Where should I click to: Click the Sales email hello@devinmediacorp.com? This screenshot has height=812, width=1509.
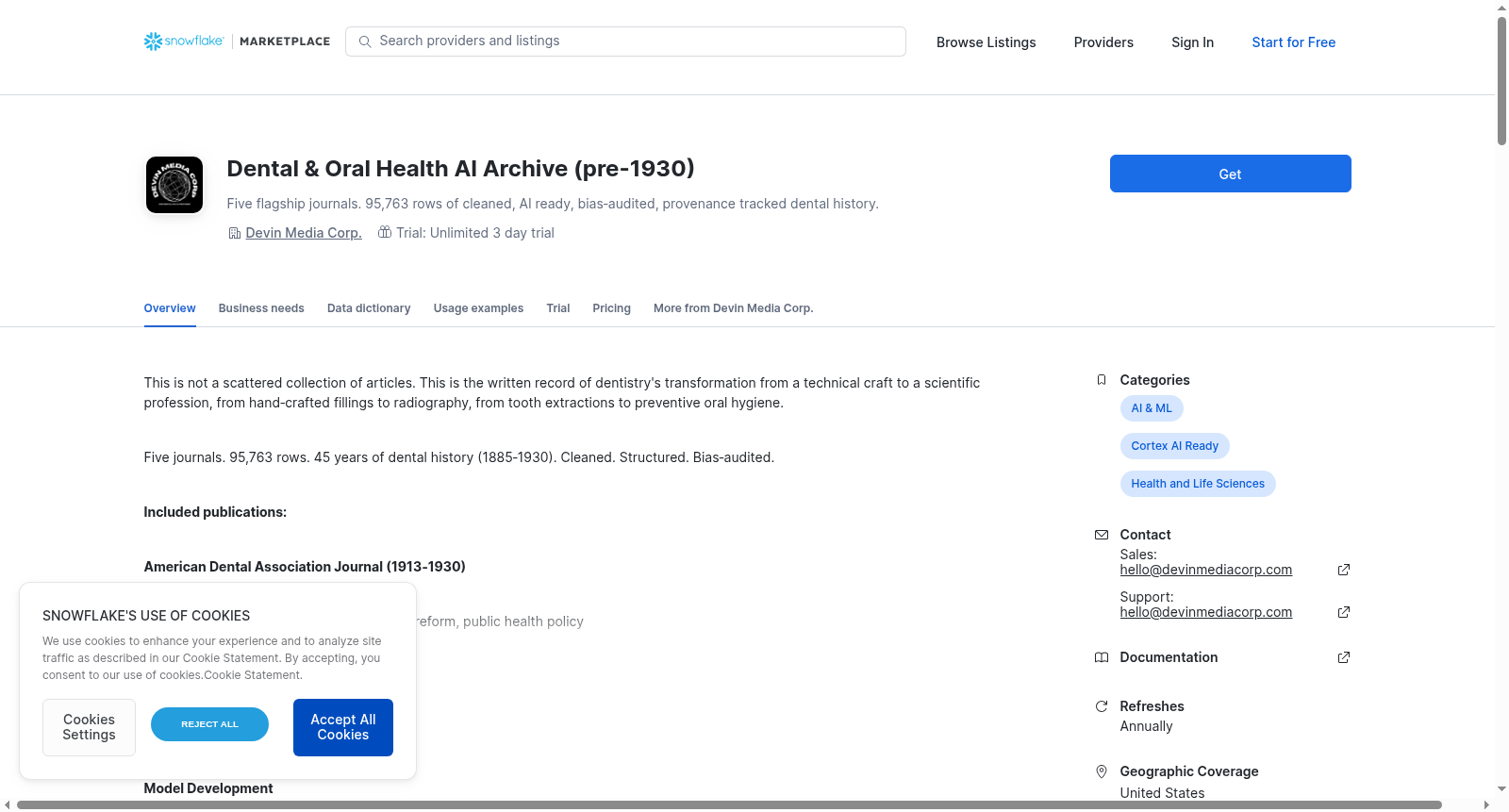pyautogui.click(x=1205, y=570)
